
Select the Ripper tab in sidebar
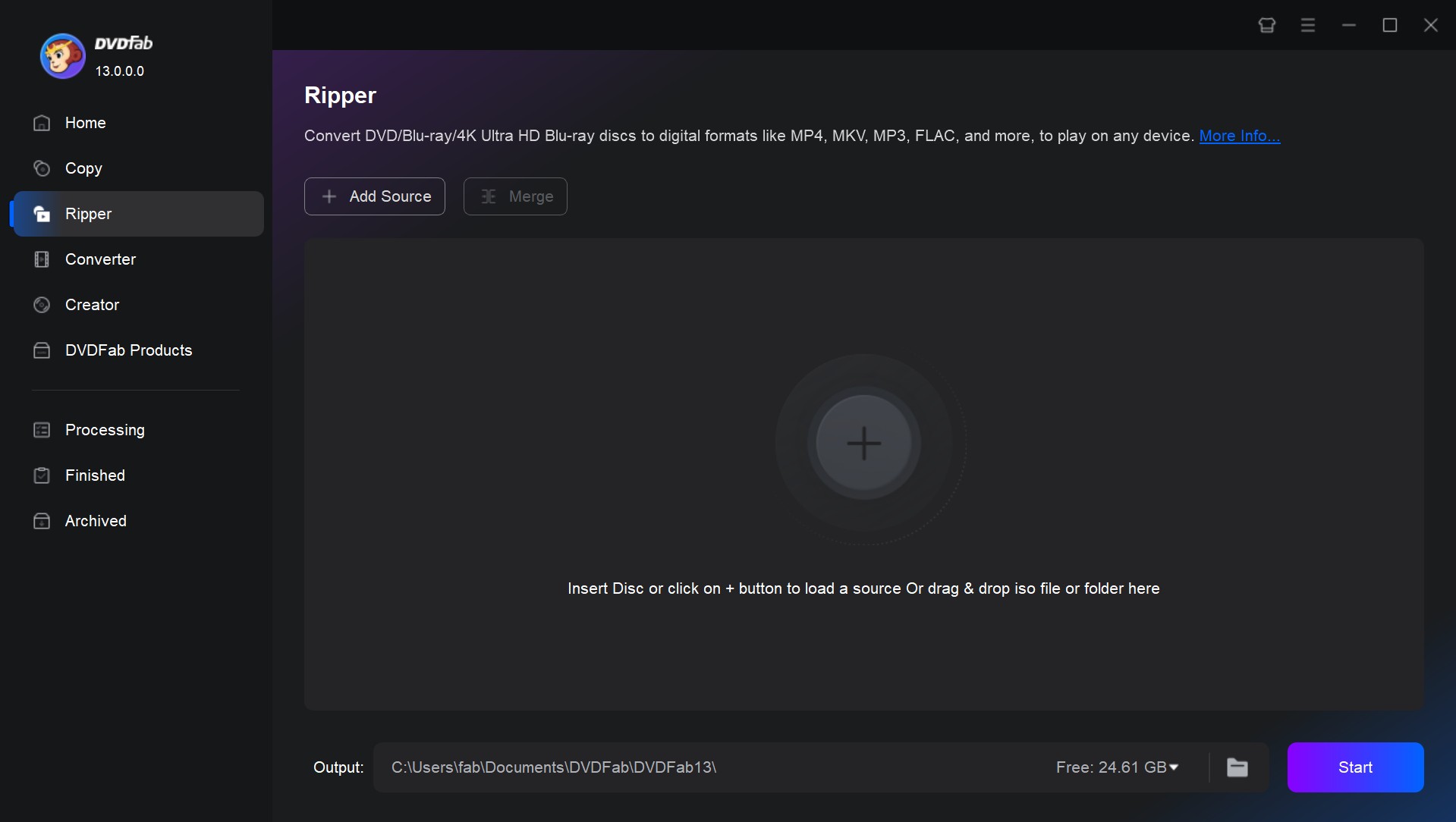[87, 214]
